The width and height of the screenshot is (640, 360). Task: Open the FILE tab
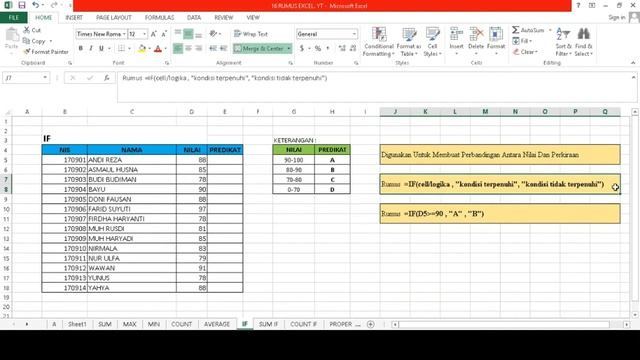click(x=14, y=18)
